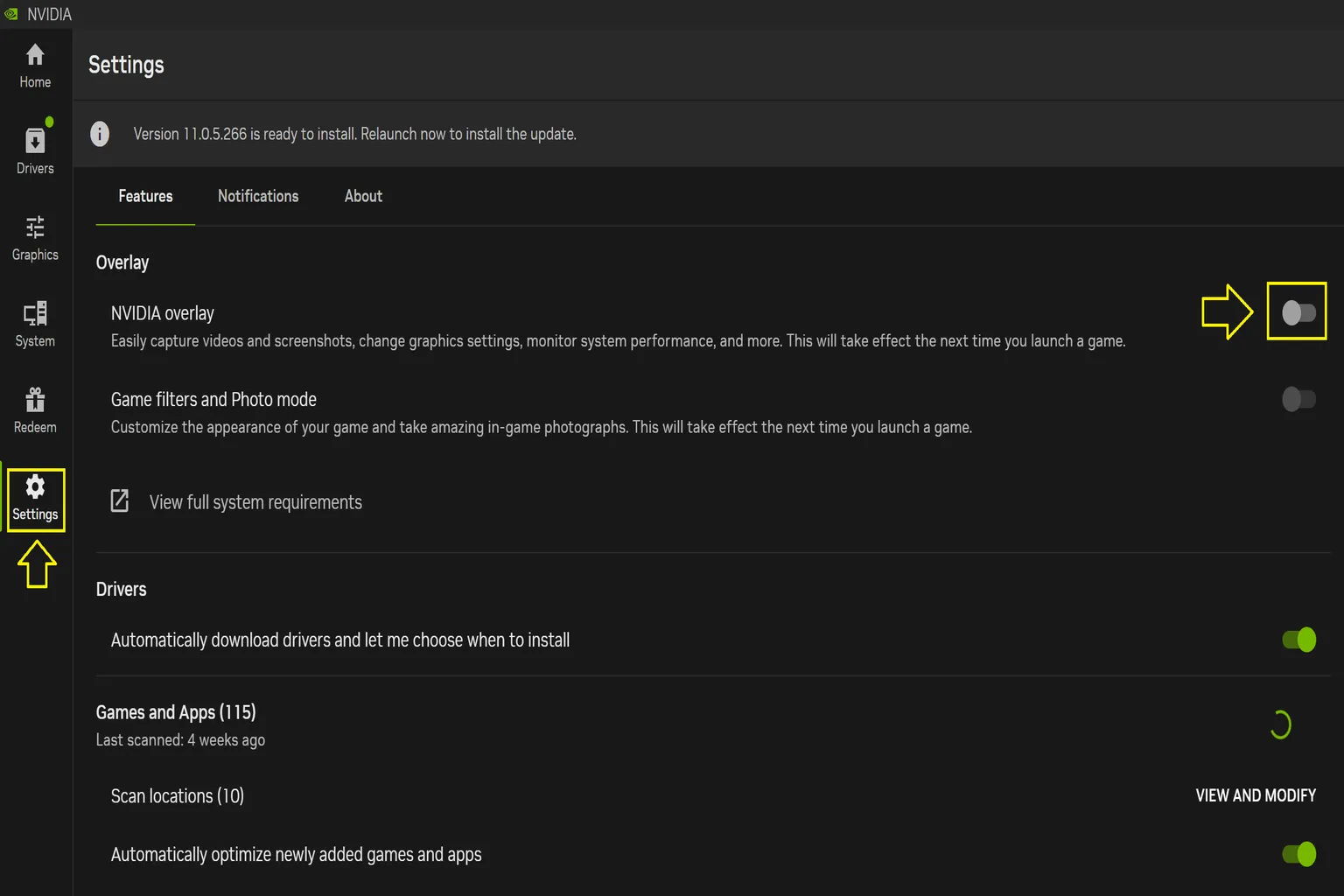Click the spinning refresh icon for Games and Apps
Viewport: 1344px width, 896px height.
[x=1281, y=724]
